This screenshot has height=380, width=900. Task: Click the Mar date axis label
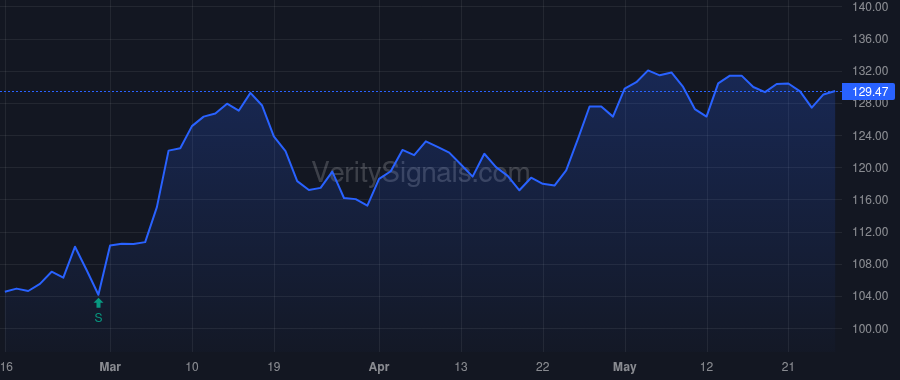(110, 367)
